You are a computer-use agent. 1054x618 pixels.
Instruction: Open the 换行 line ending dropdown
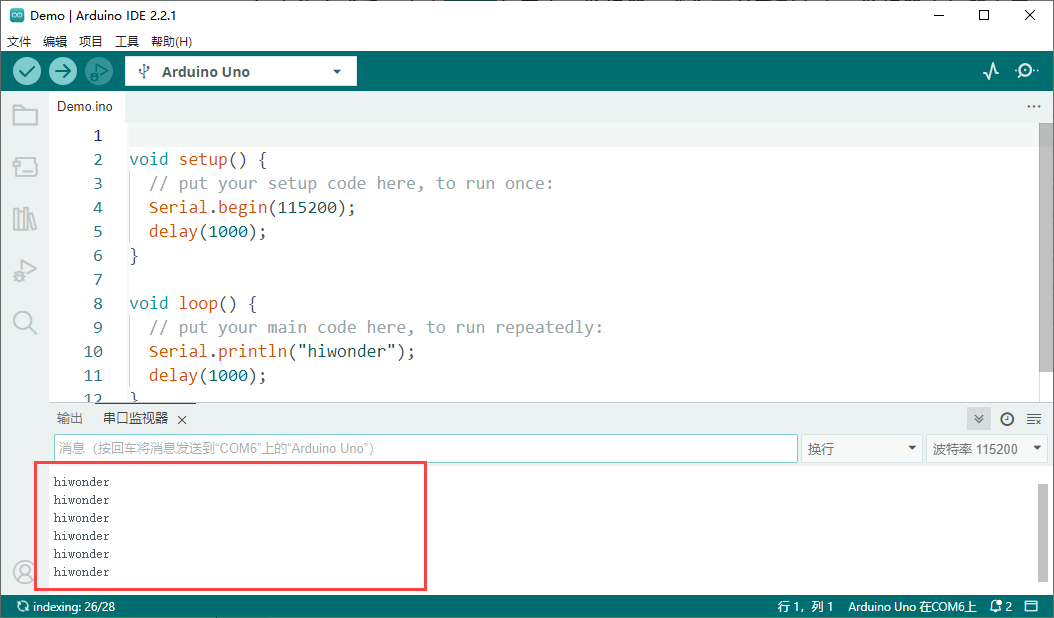[x=860, y=449]
